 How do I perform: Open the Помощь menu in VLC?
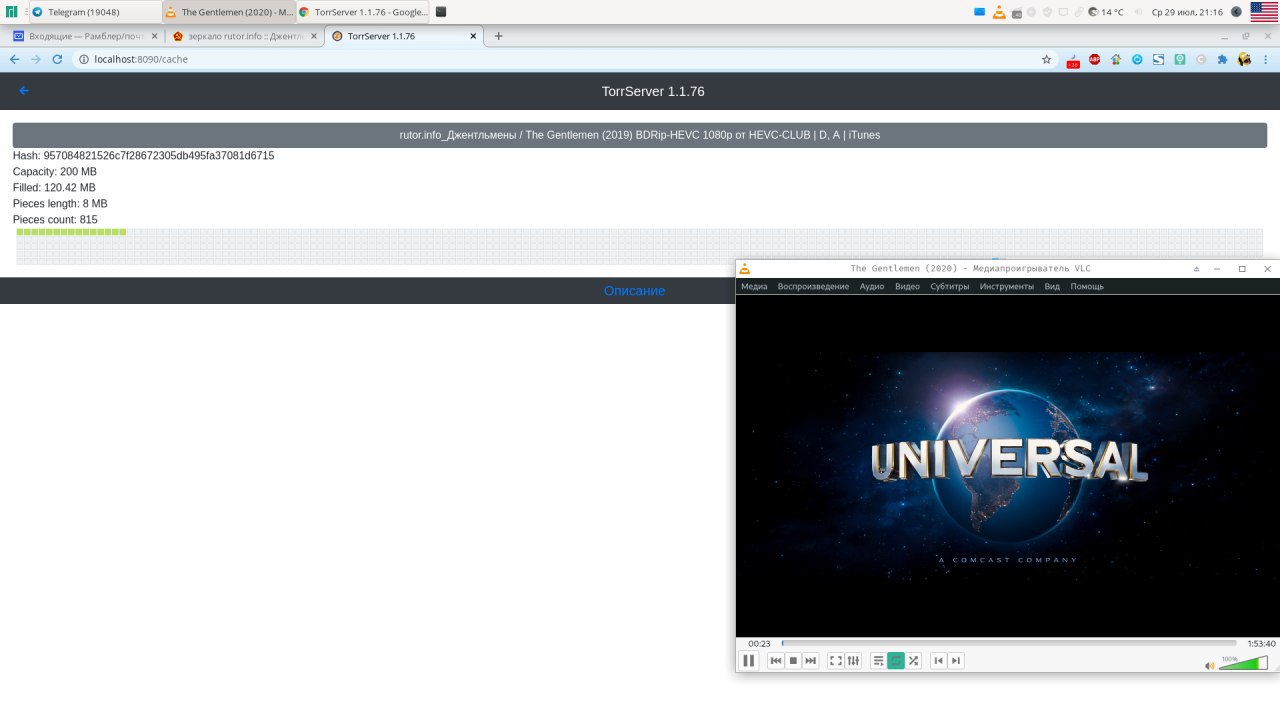click(x=1087, y=287)
